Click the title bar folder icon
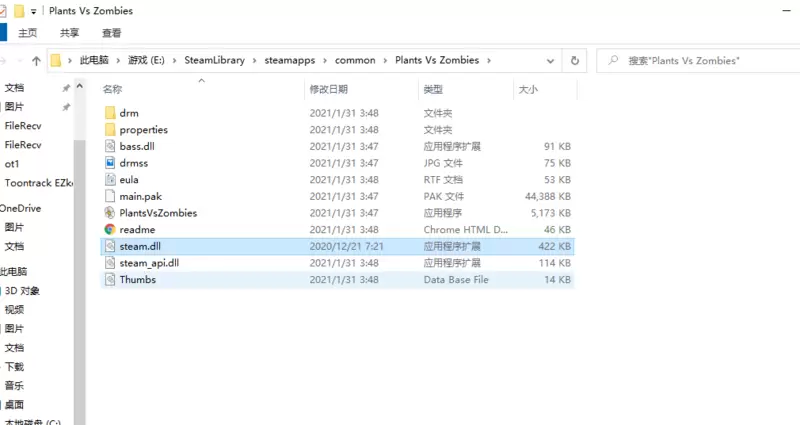Viewport: 800px width, 425px height. point(19,11)
